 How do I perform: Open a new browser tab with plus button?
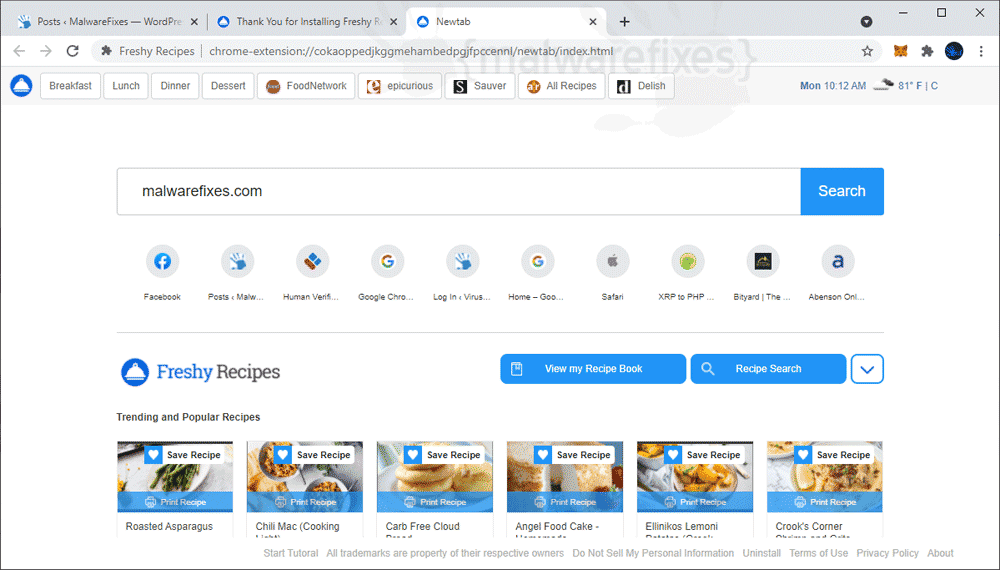(624, 22)
